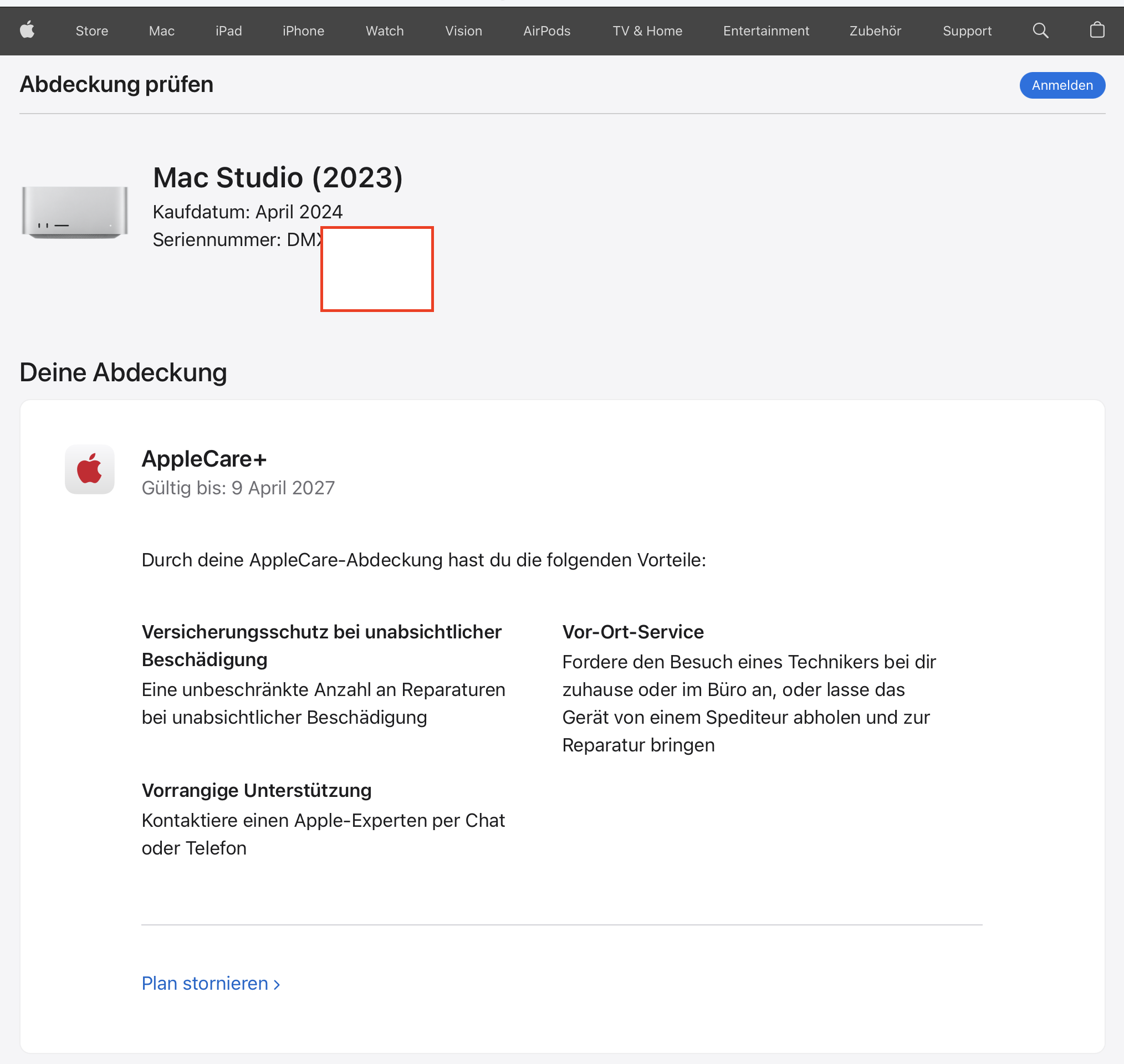Click the 'Durch deine AppleCare-Abdeckung' intro sentence
The height and width of the screenshot is (1064, 1124).
pyautogui.click(x=423, y=560)
